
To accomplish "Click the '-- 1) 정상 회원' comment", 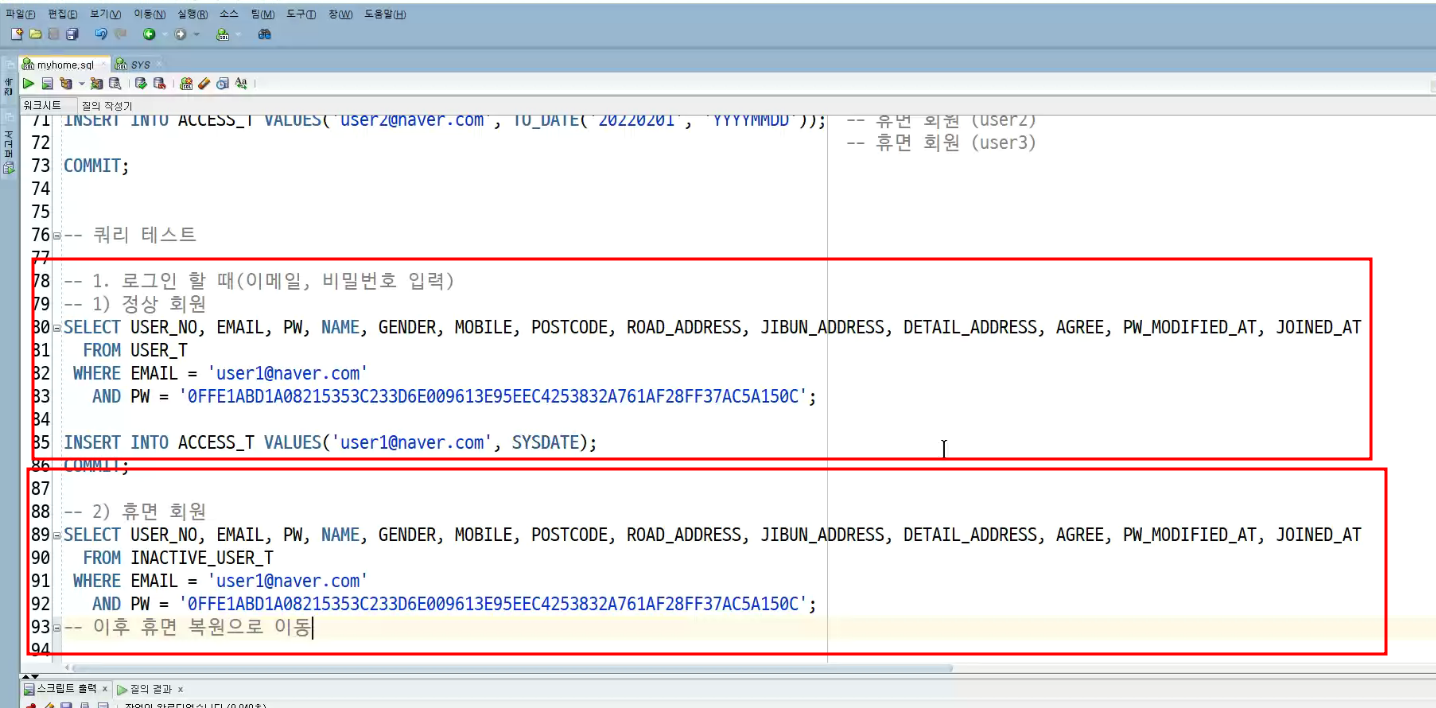I will click(135, 304).
